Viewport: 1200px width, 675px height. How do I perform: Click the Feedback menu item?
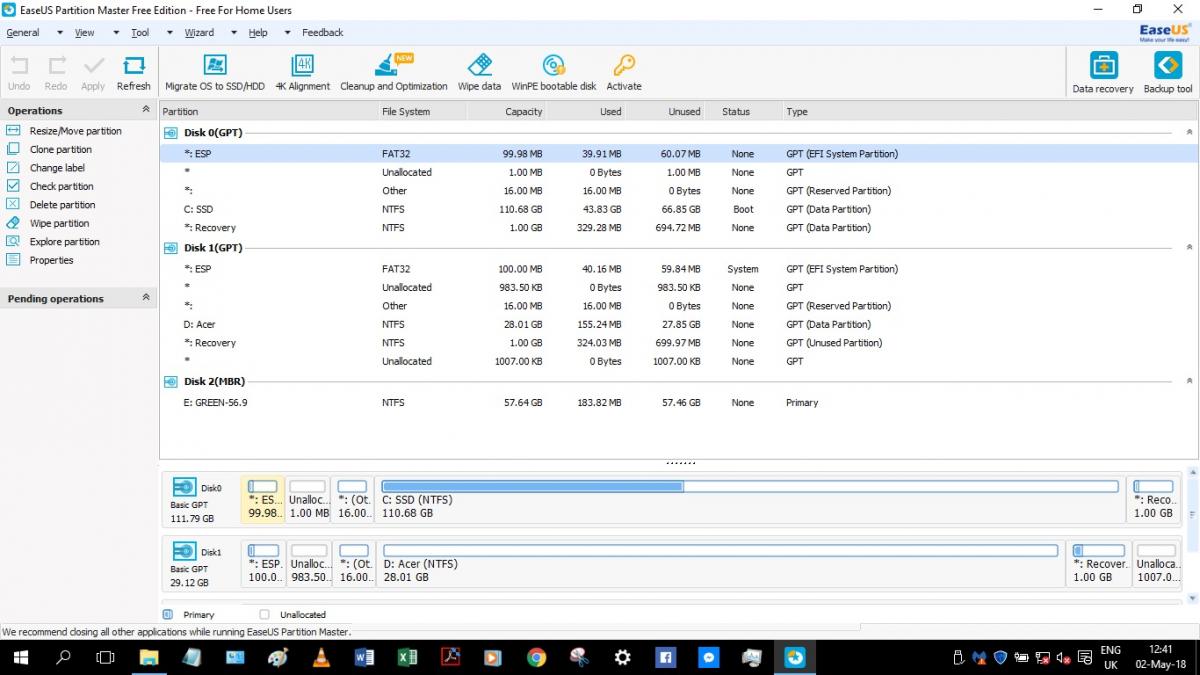coord(323,32)
